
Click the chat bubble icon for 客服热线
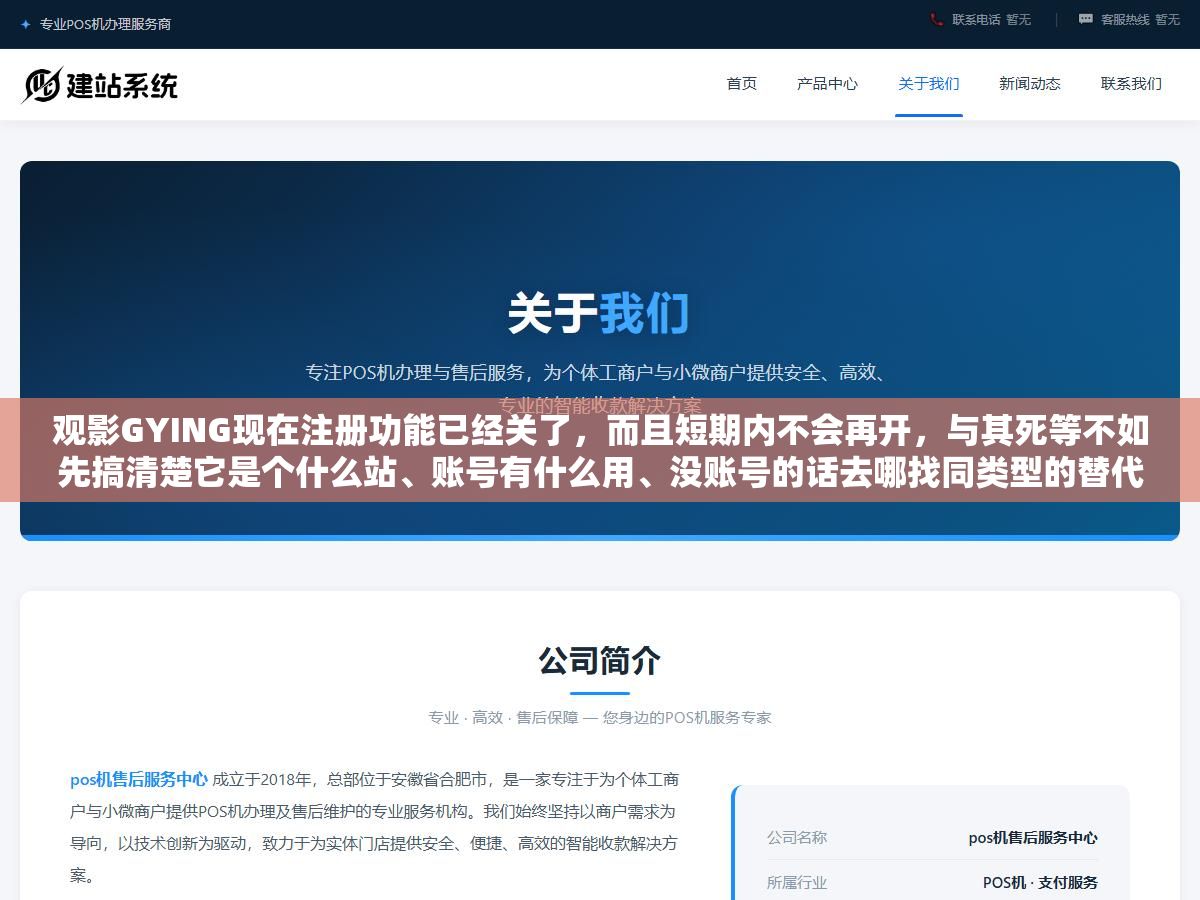coord(1086,19)
